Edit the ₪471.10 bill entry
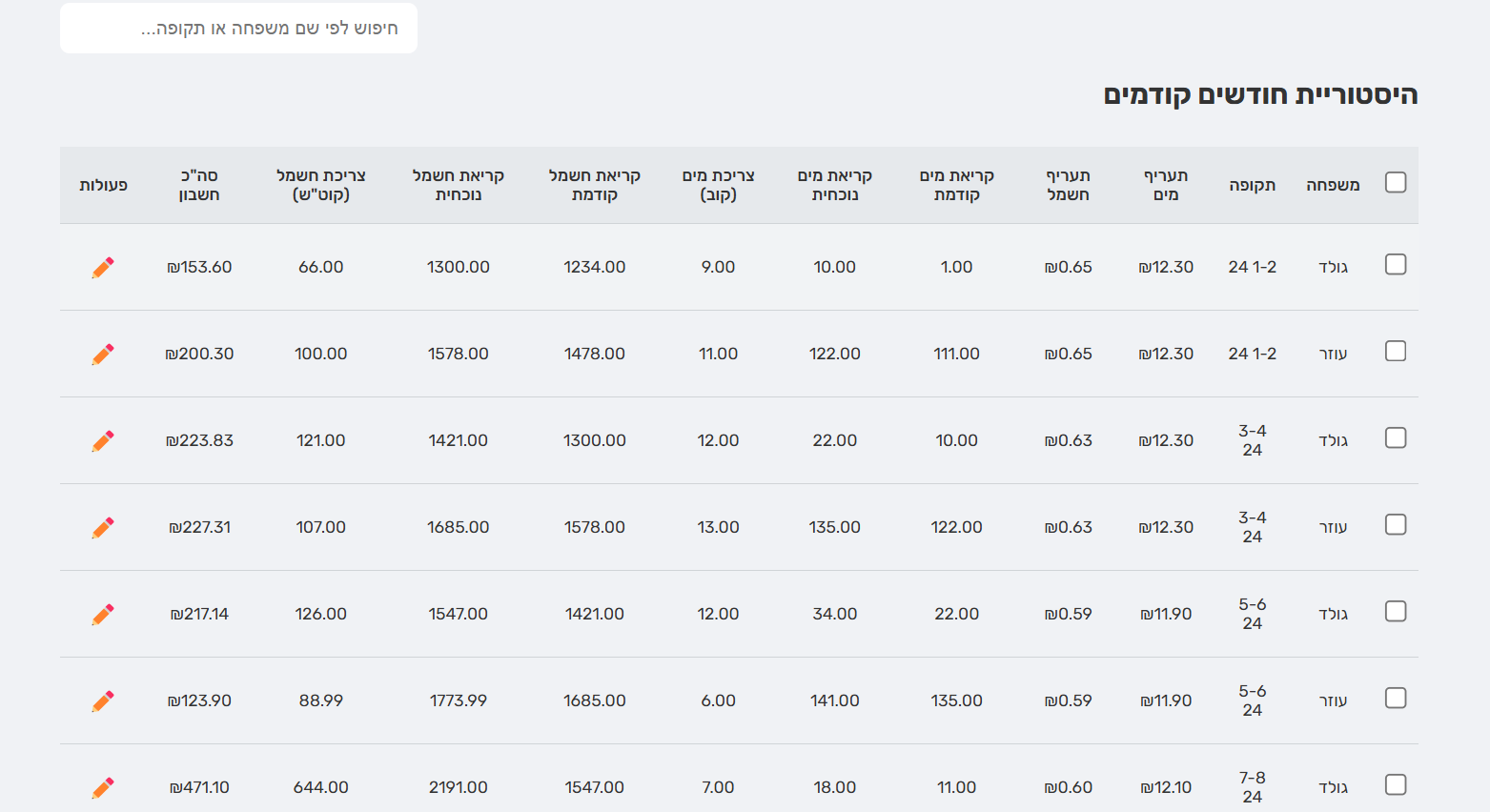Screen dimensions: 1490x812 [103, 788]
